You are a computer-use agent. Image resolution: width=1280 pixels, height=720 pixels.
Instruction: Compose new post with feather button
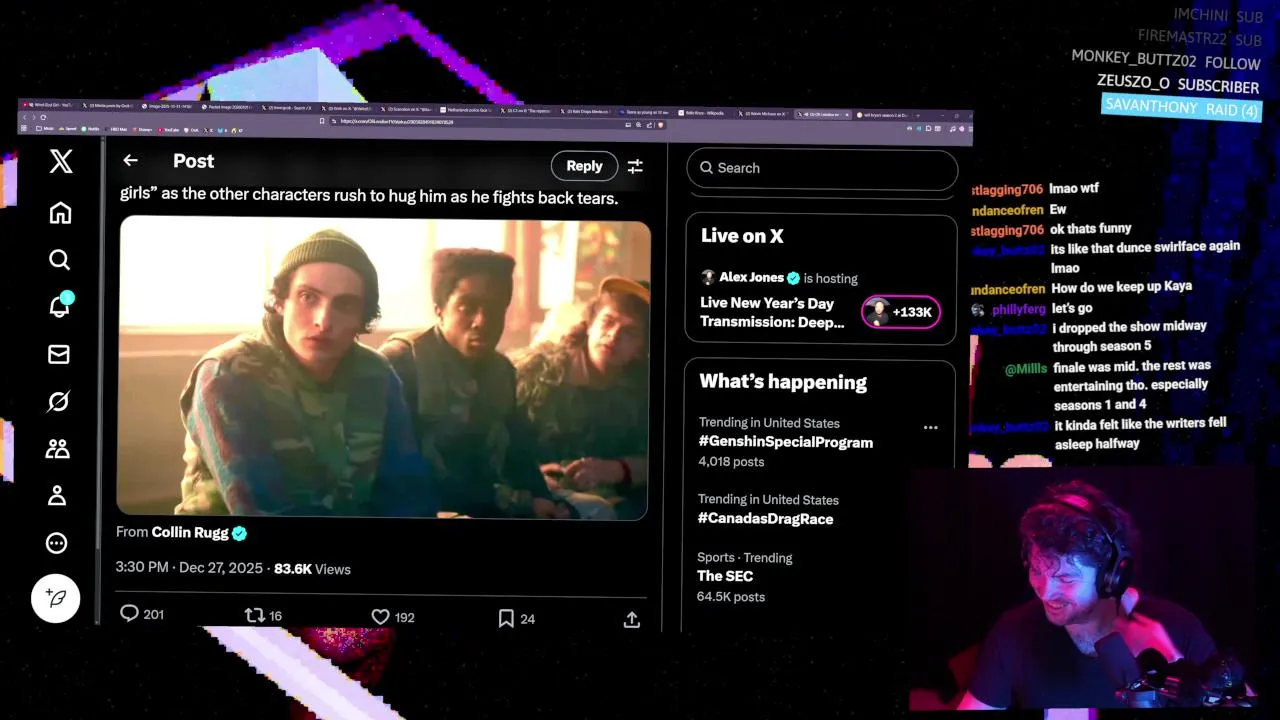click(56, 598)
